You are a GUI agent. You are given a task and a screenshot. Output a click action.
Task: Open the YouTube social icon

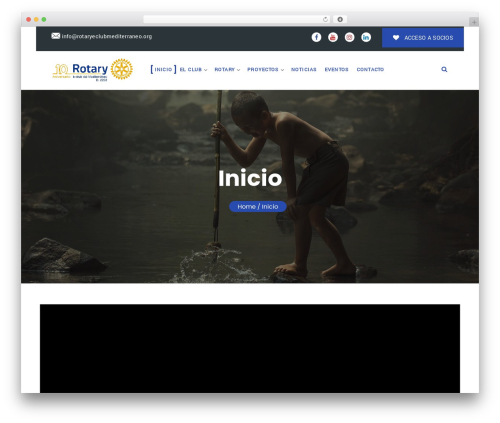(333, 37)
